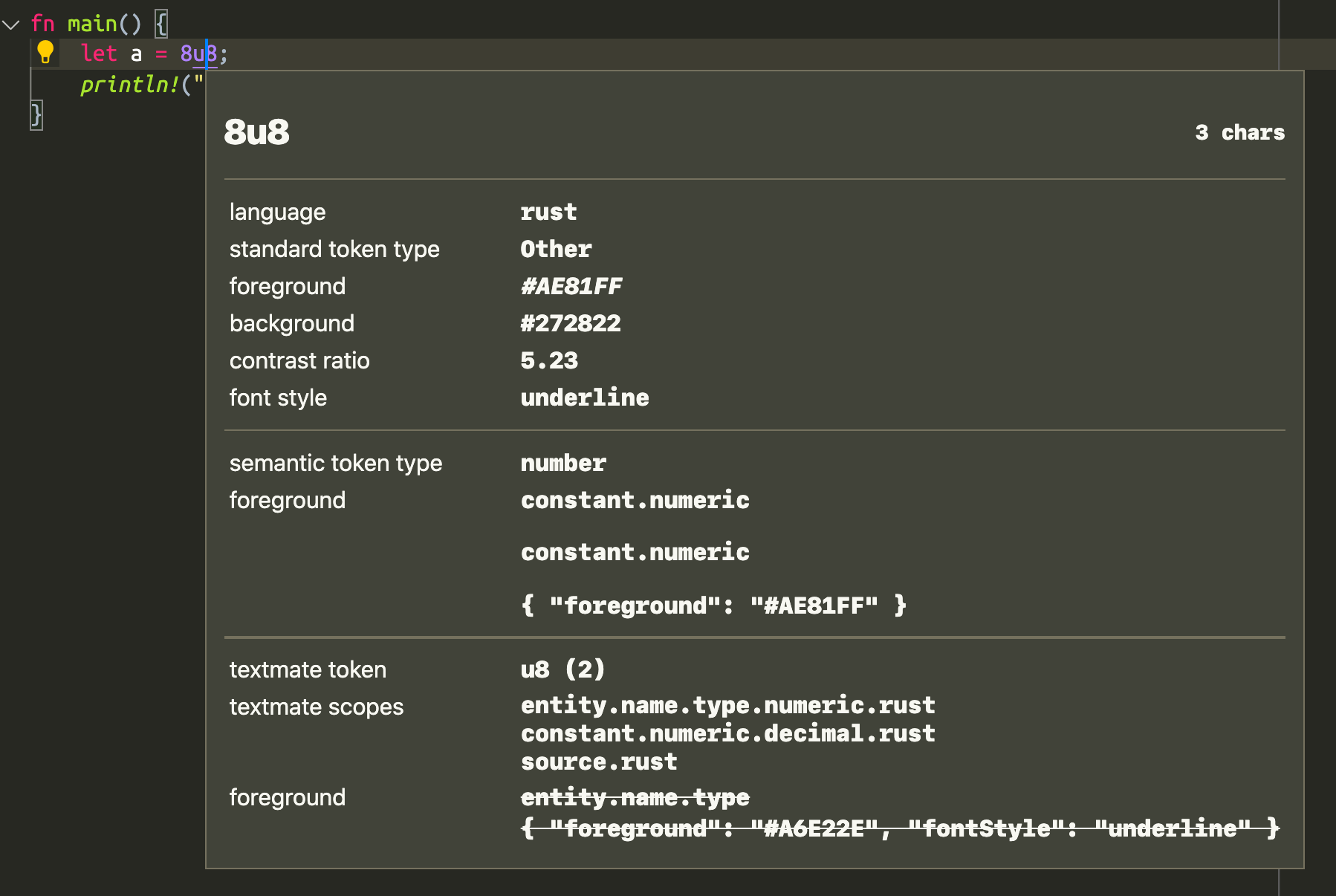Click the textmate token u8 entry
1336x896 pixels.
point(562,669)
